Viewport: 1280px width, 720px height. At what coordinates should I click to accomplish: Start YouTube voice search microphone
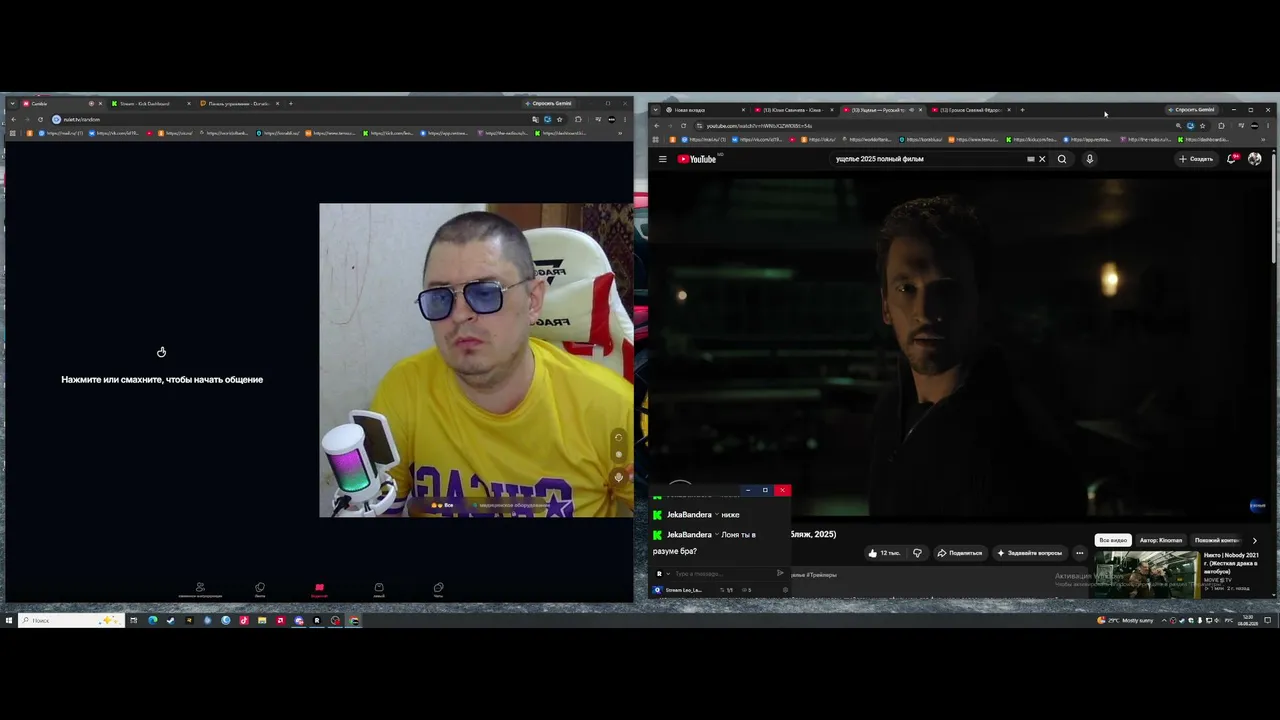pos(1090,159)
